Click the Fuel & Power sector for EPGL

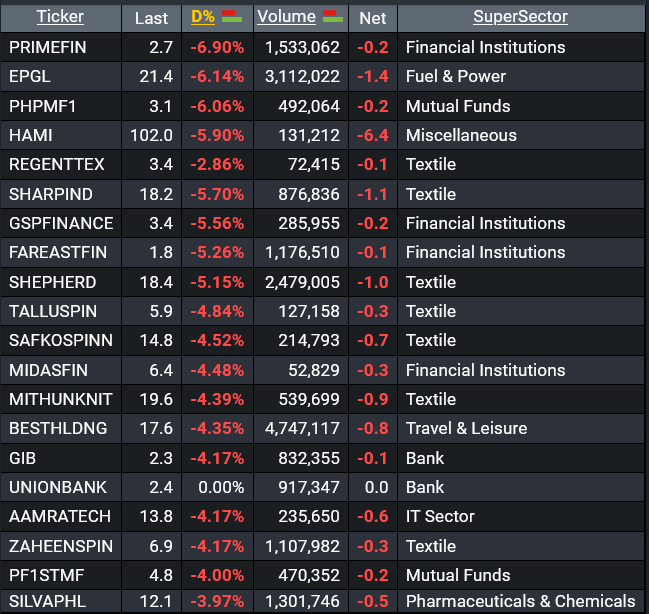(x=456, y=76)
